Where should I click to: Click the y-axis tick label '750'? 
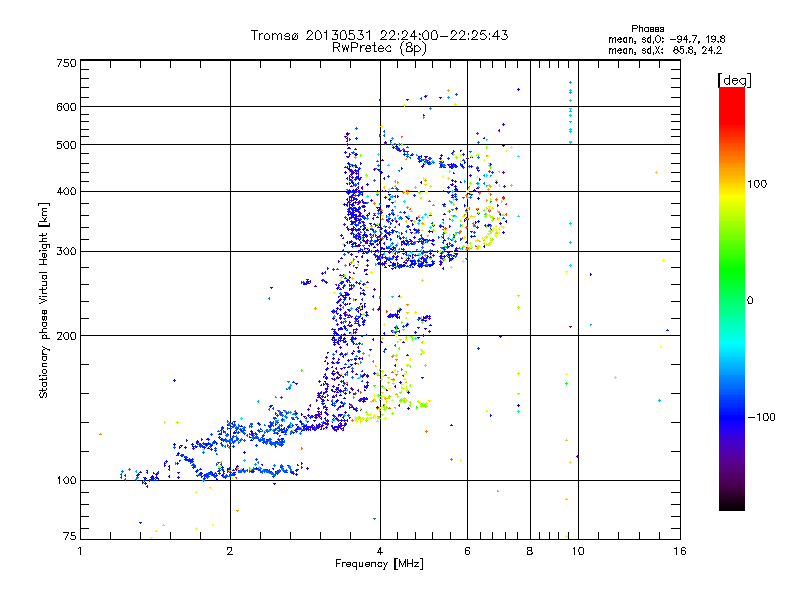[66, 63]
